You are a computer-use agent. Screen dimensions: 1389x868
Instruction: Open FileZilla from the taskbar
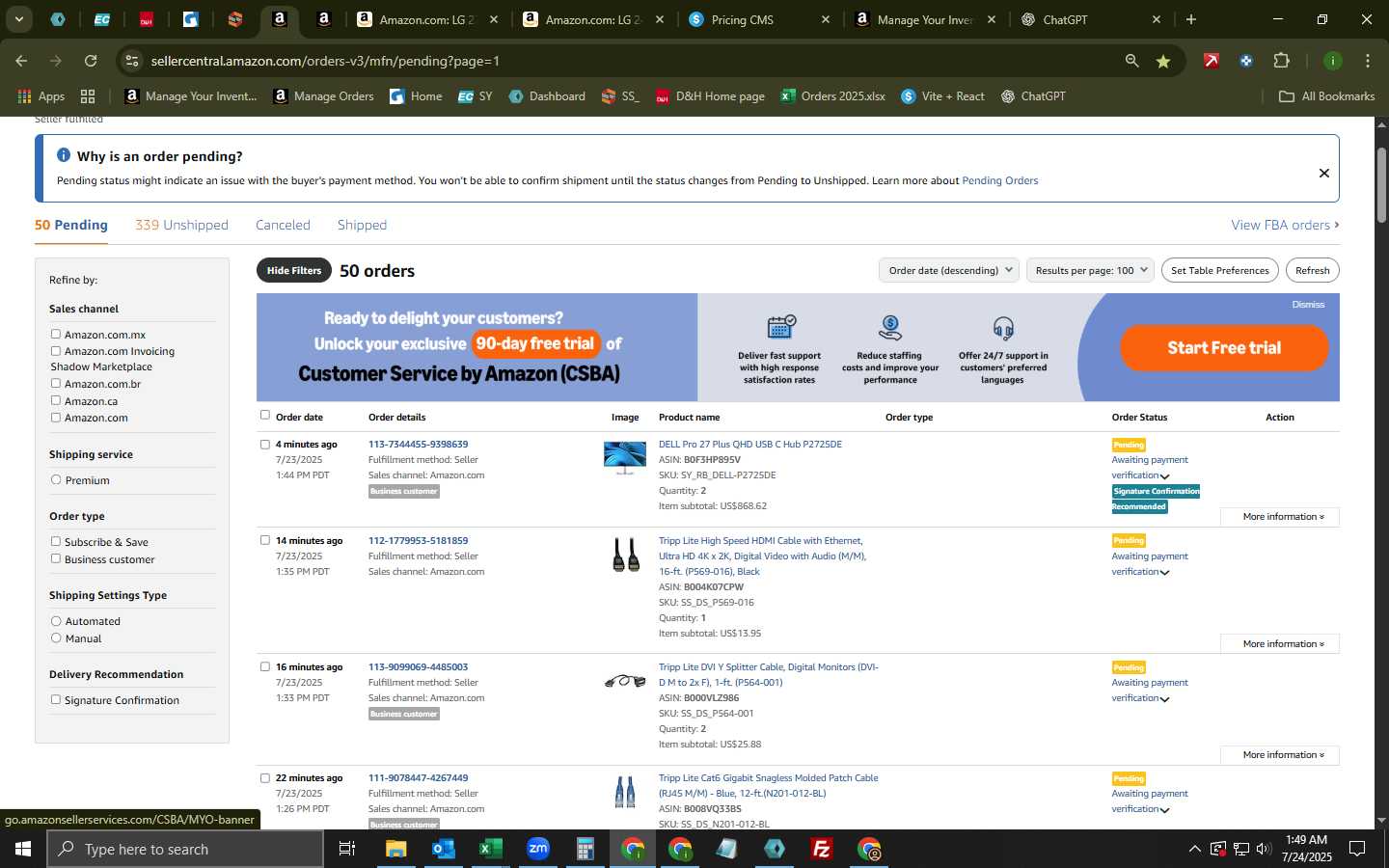tap(822, 849)
